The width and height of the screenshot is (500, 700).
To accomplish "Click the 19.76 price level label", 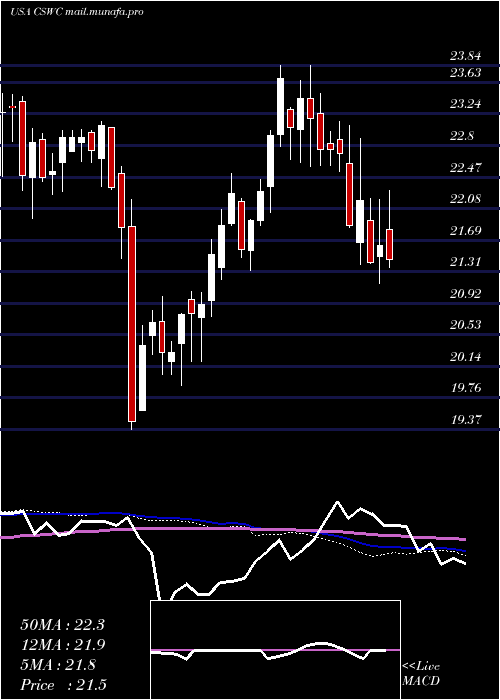I will point(466,388).
